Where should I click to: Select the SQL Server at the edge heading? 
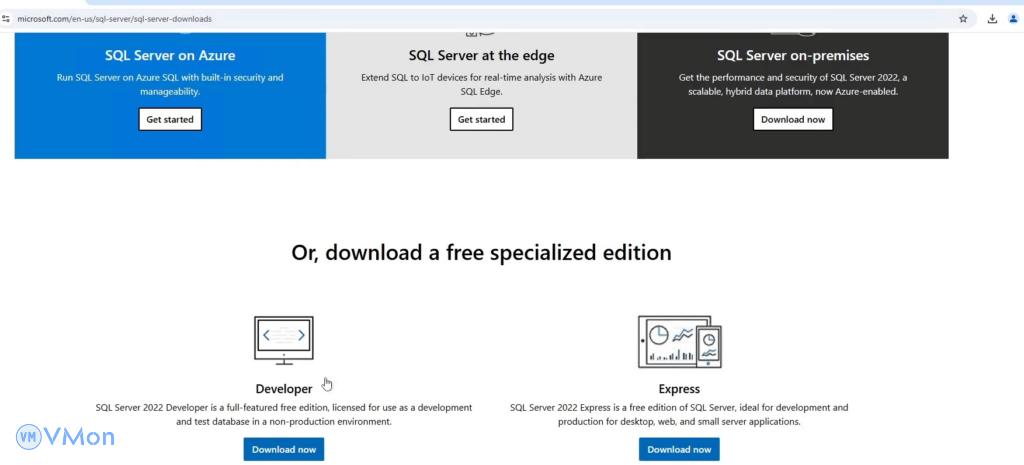(x=481, y=55)
